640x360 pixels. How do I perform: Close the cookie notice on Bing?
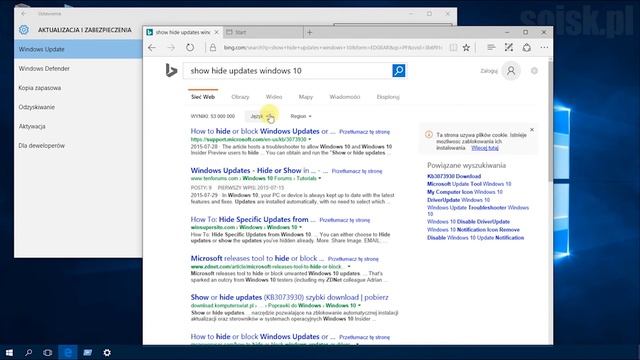pos(531,130)
